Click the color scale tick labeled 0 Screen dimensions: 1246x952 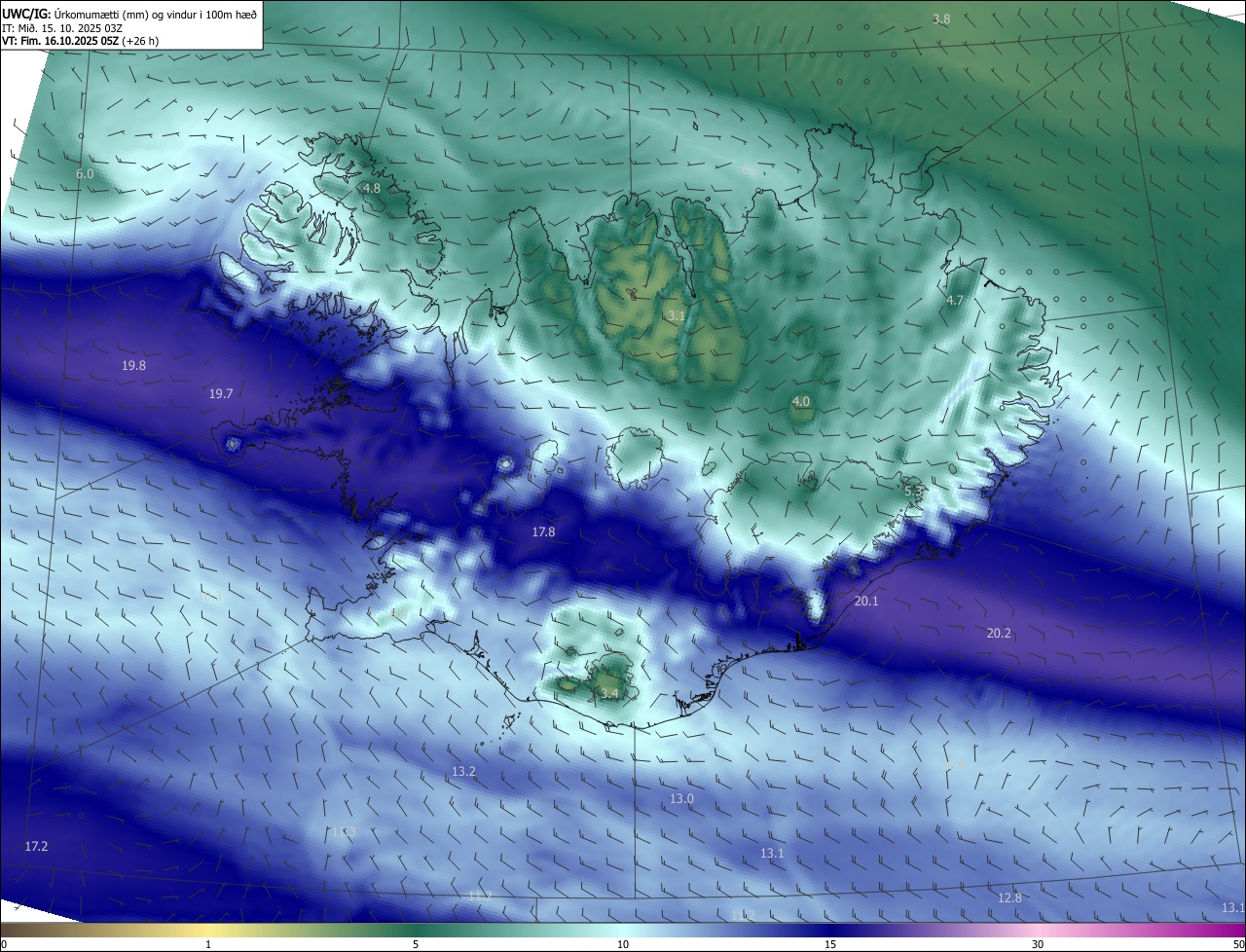click(4, 944)
